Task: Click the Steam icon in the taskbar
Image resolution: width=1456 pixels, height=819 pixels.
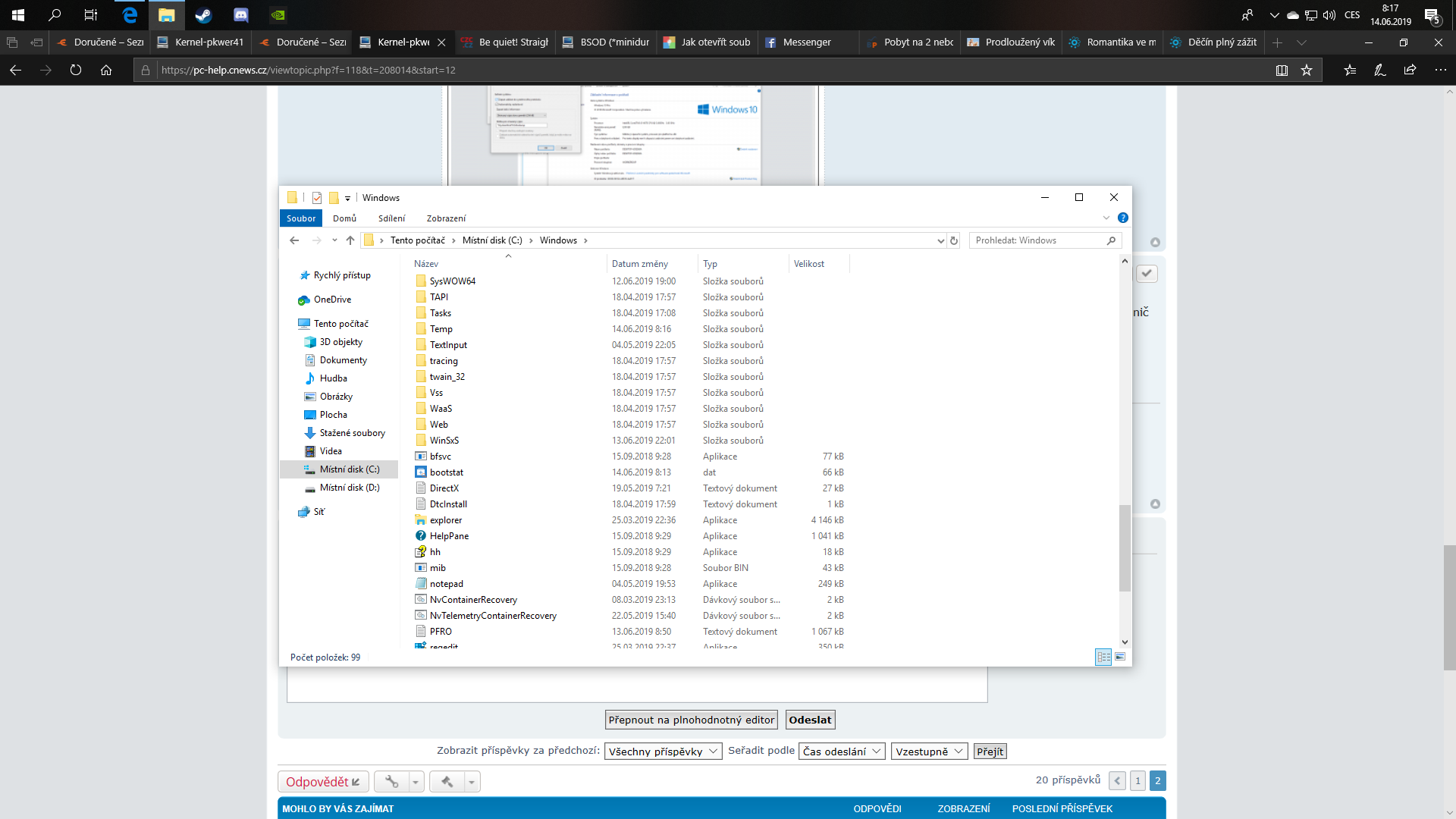Action: [203, 14]
